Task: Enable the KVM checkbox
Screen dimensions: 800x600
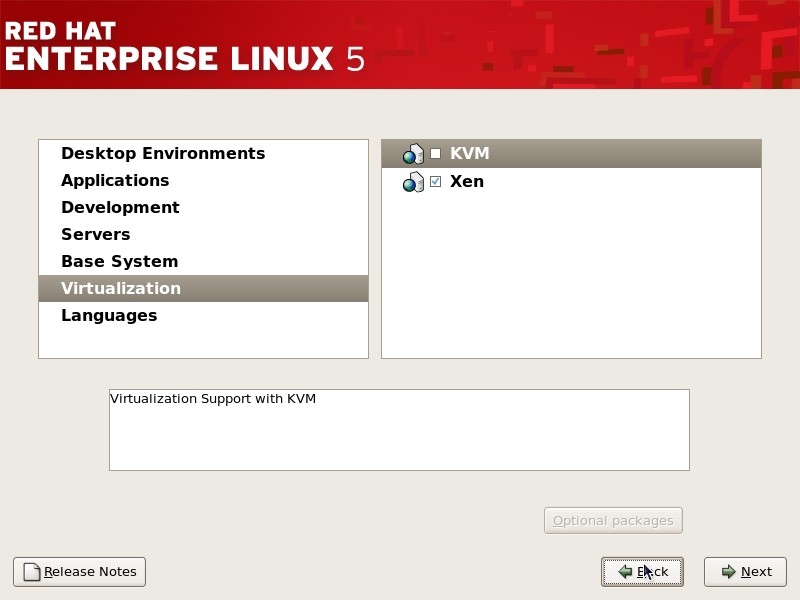Action: pyautogui.click(x=435, y=154)
